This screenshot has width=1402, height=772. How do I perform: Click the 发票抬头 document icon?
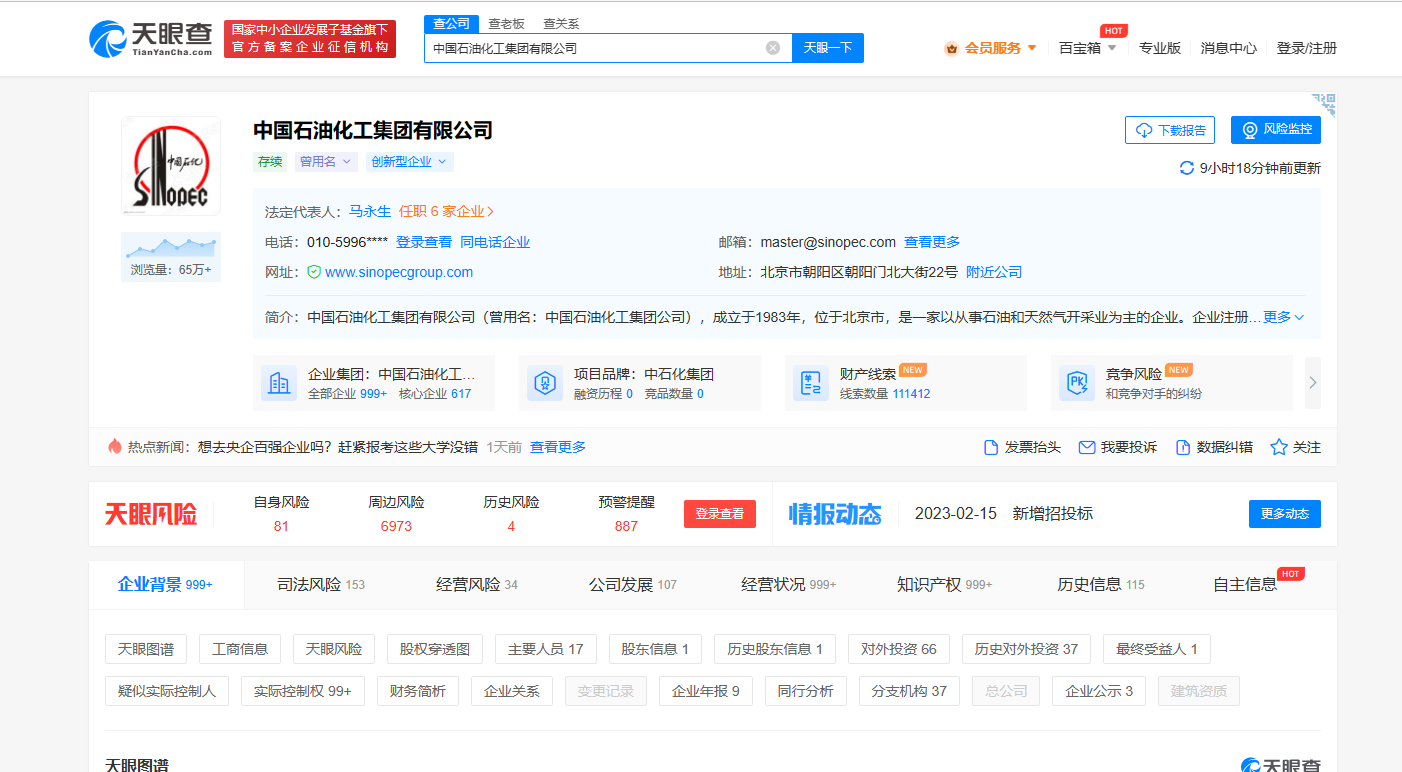(991, 447)
